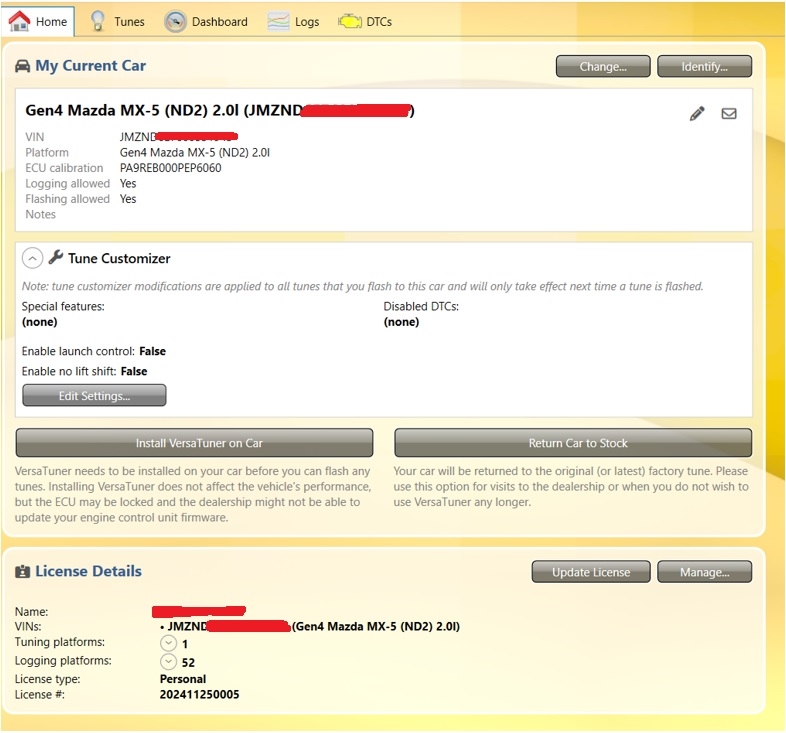Click the wrench icon beside Tune Customizer

click(56, 257)
